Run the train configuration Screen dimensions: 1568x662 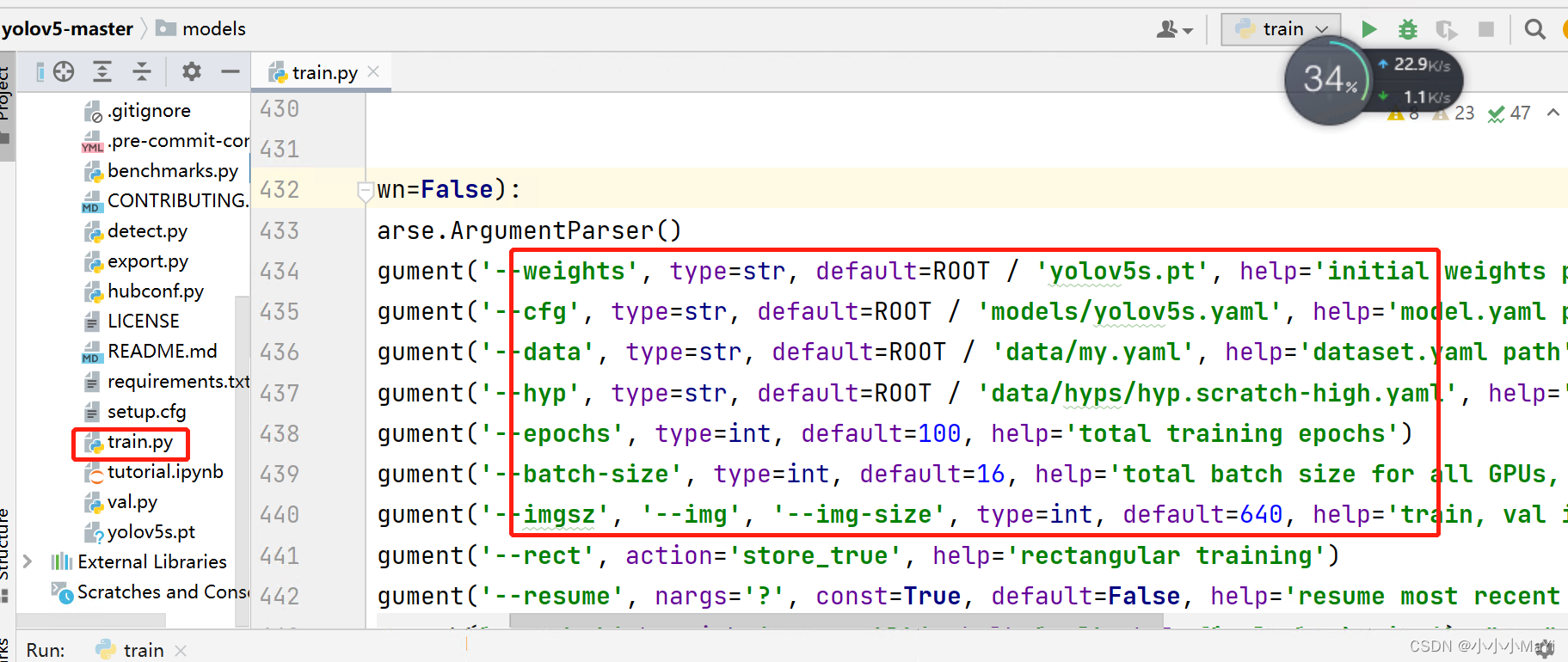pyautogui.click(x=1368, y=29)
